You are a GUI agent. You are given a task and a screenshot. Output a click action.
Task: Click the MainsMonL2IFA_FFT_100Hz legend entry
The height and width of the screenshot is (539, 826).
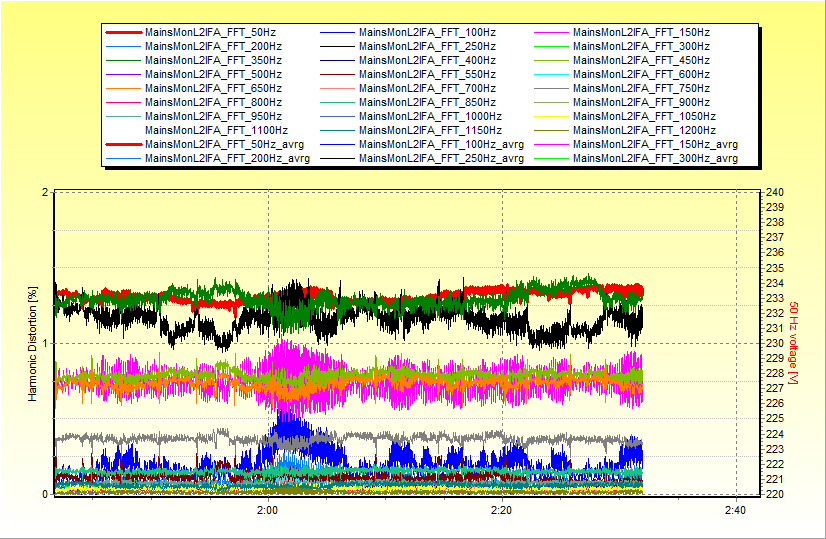coord(427,33)
